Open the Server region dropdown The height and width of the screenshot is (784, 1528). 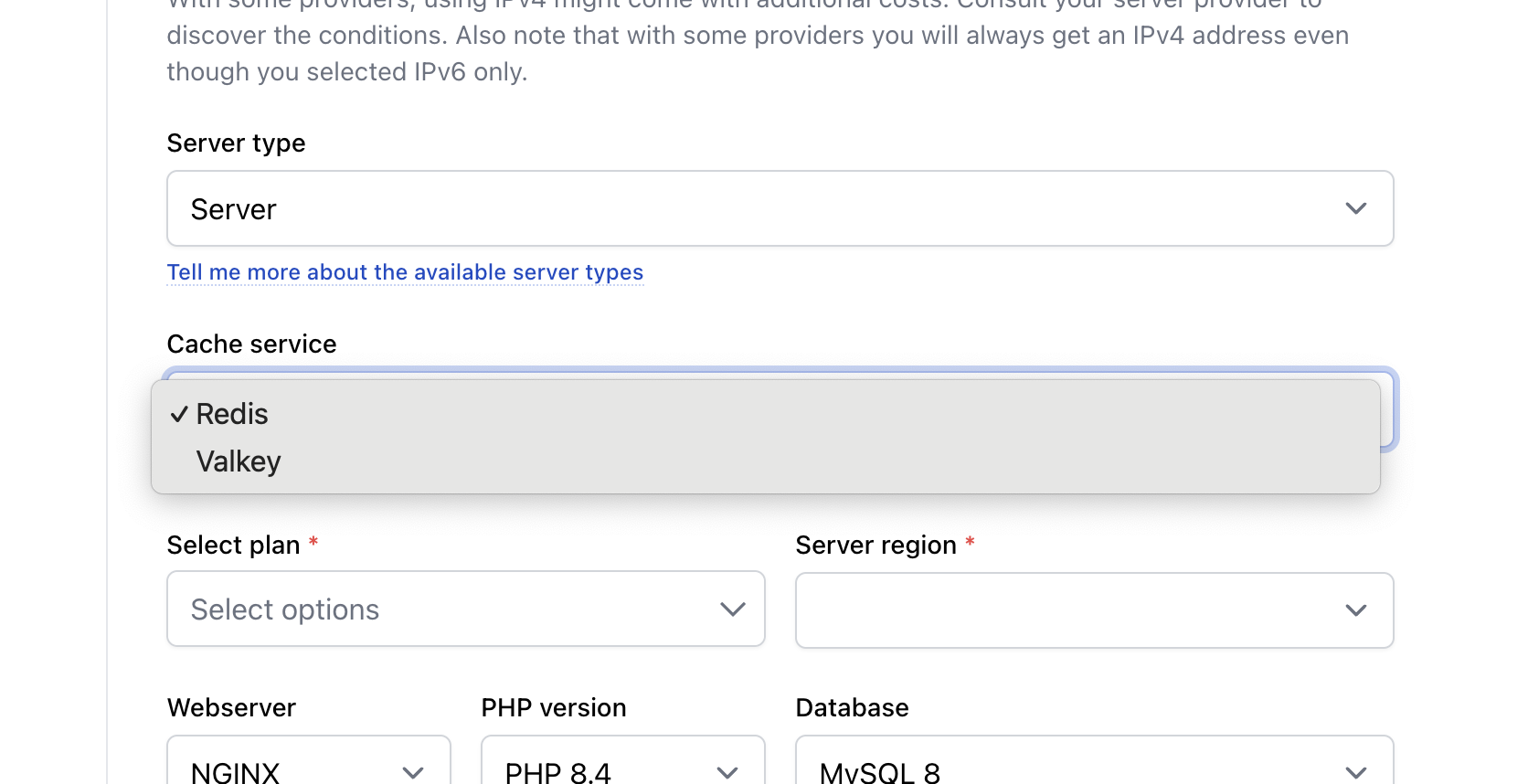(1095, 610)
